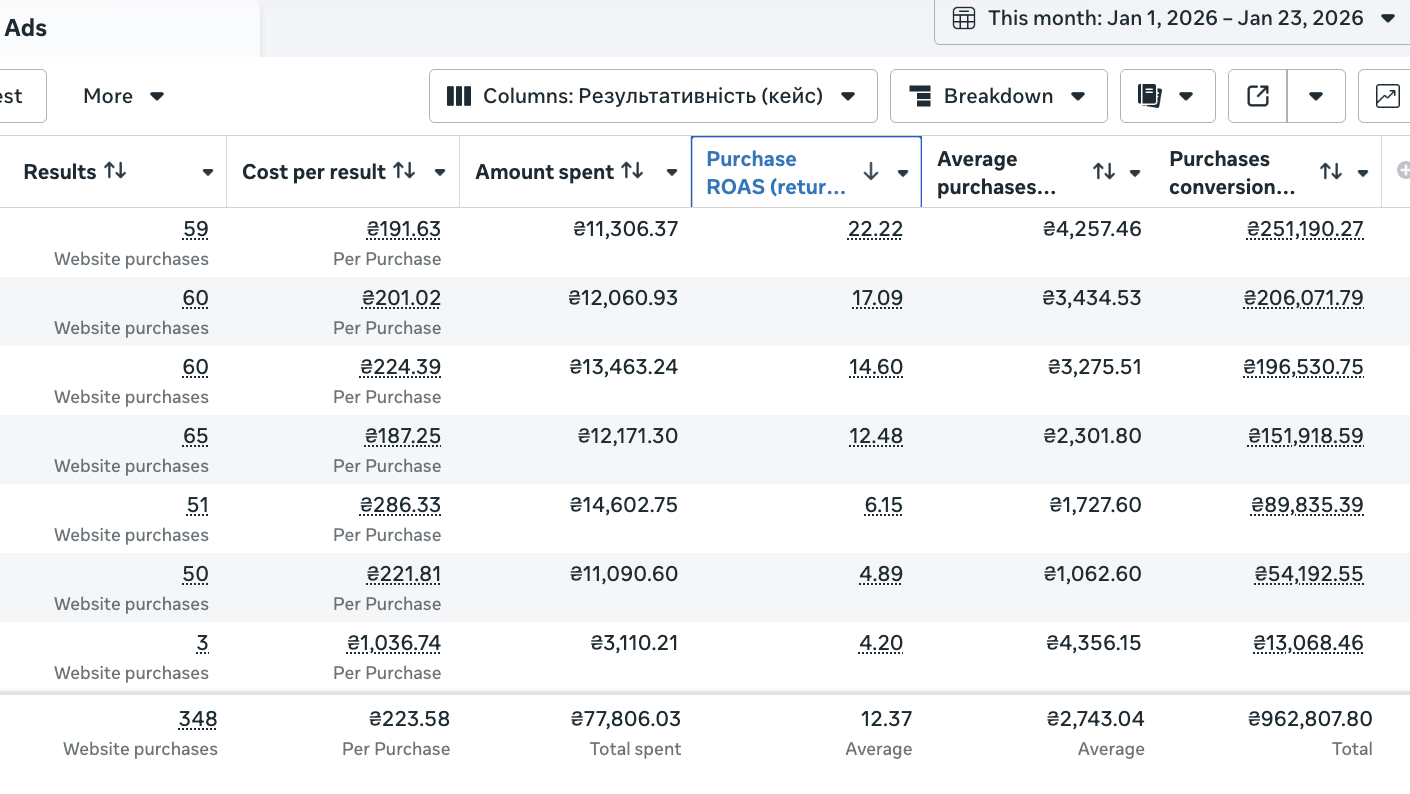Expand the More dropdown
1410x794 pixels.
point(124,96)
